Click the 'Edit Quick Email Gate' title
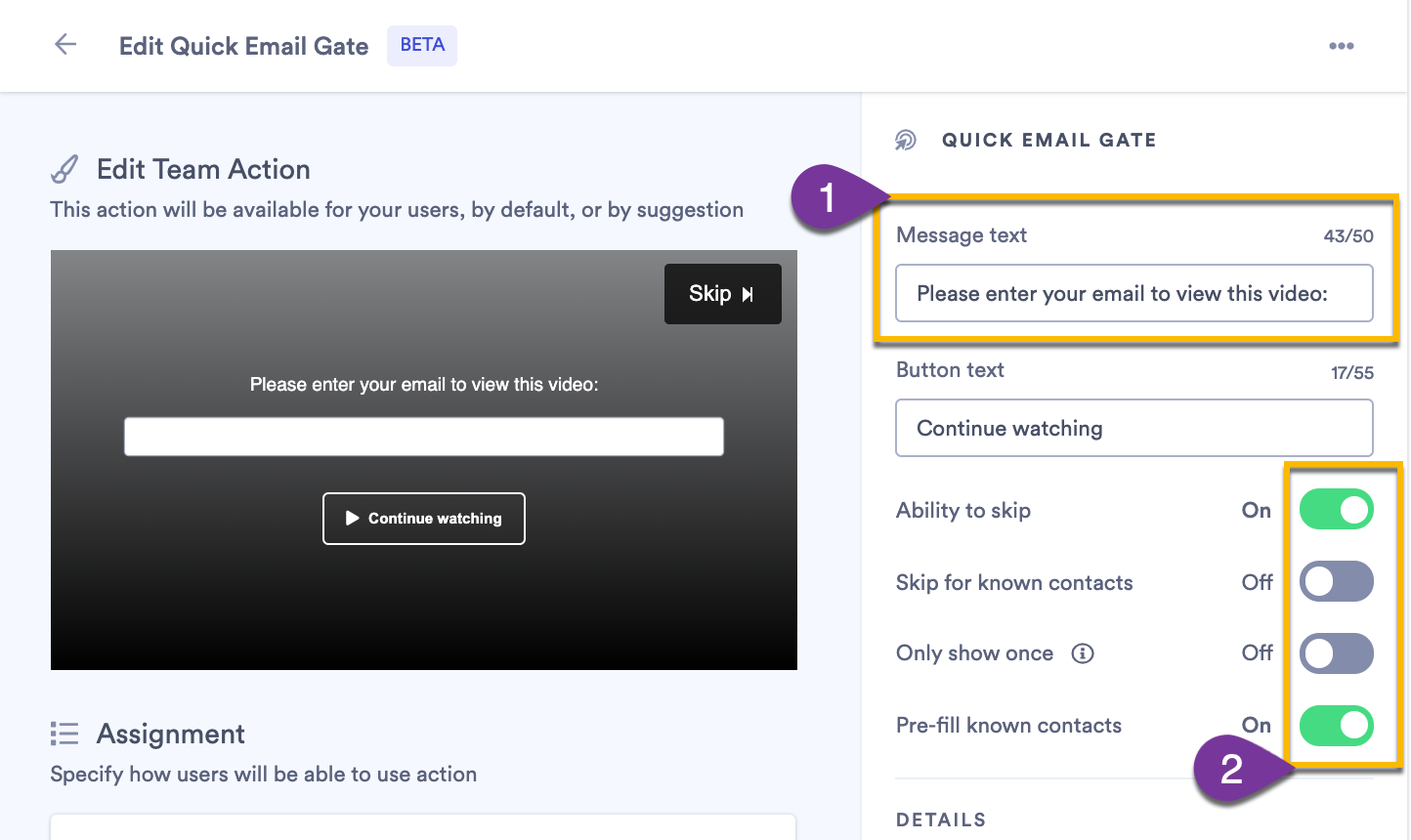The height and width of the screenshot is (840, 1411). click(244, 46)
